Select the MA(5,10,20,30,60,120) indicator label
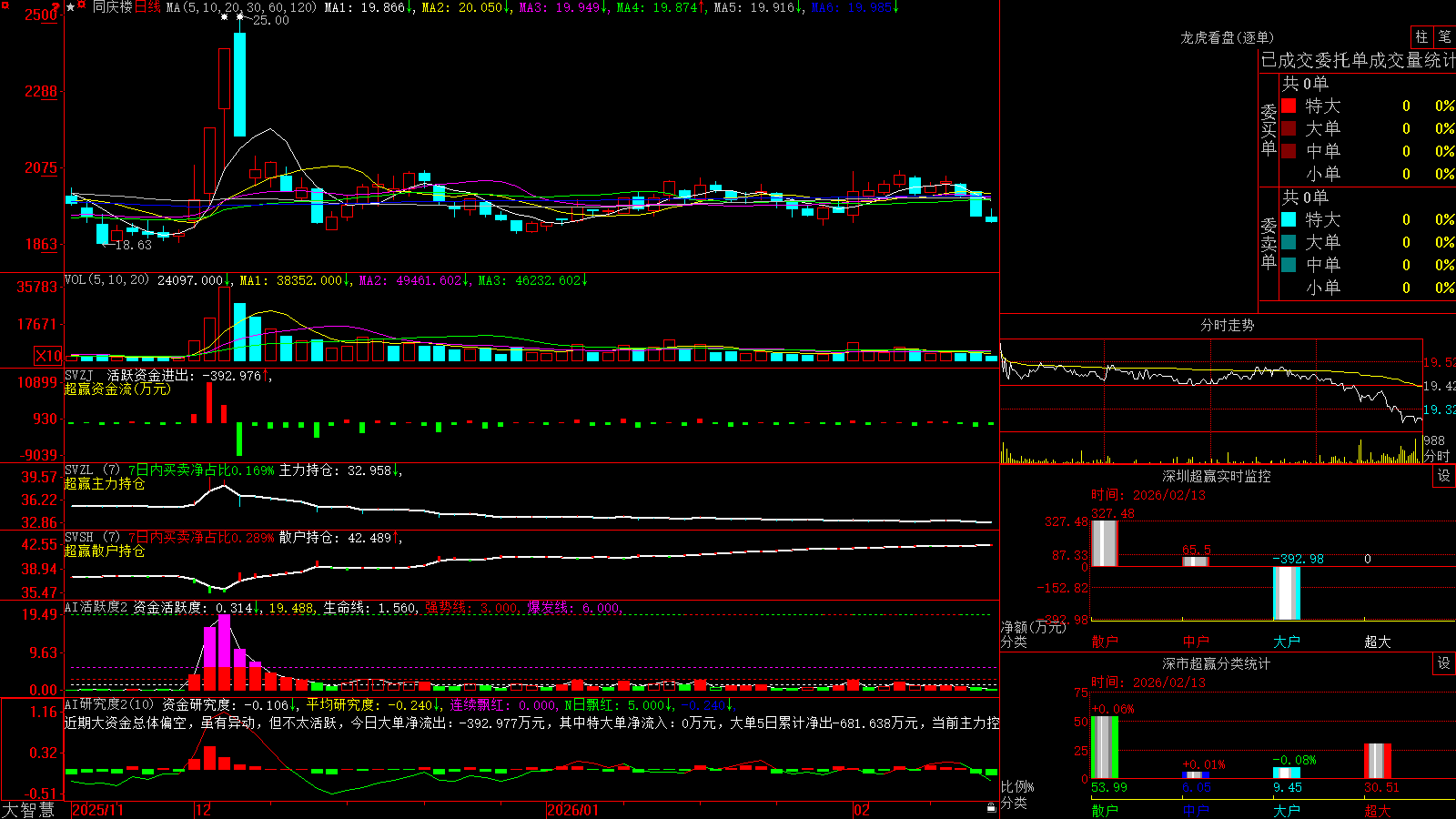The height and width of the screenshot is (819, 1456). point(242,7)
